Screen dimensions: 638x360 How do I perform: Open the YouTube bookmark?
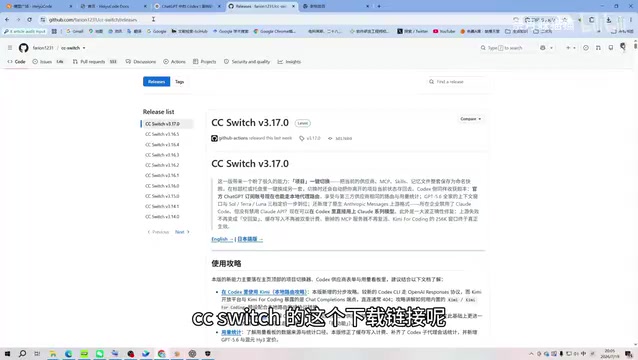444,31
